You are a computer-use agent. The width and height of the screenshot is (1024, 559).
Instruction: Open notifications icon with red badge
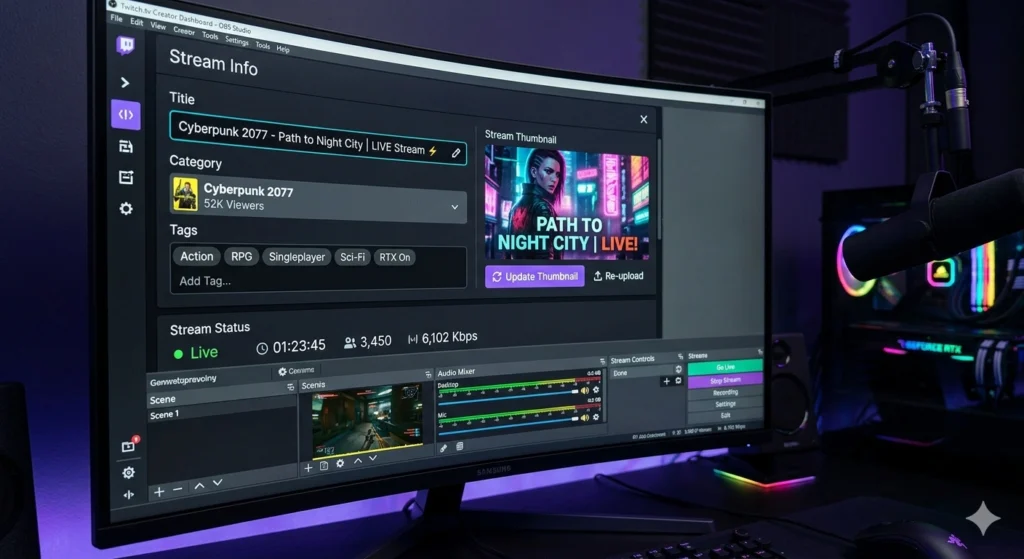[129, 445]
